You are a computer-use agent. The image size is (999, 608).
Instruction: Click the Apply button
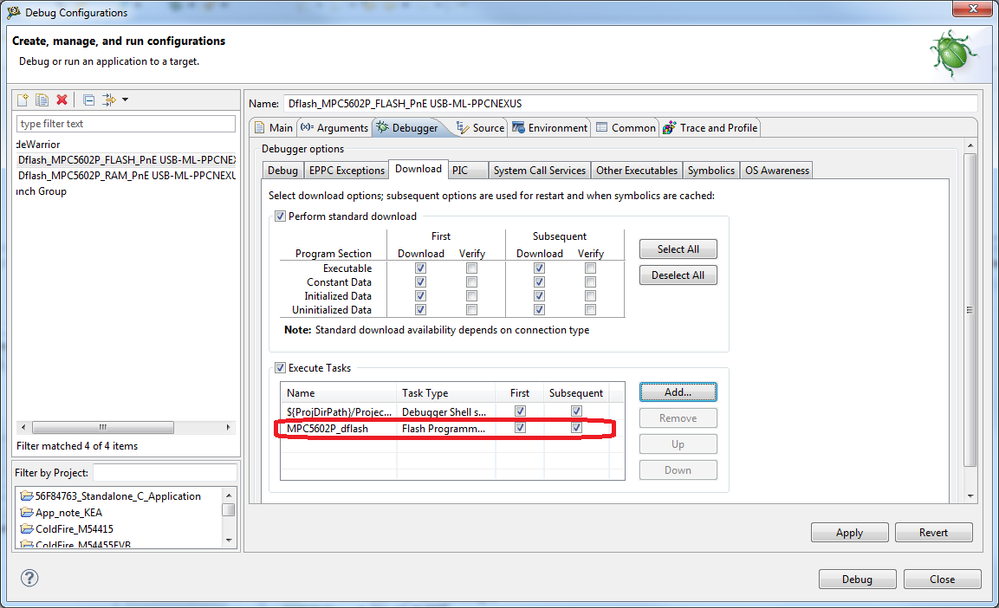pyautogui.click(x=849, y=532)
